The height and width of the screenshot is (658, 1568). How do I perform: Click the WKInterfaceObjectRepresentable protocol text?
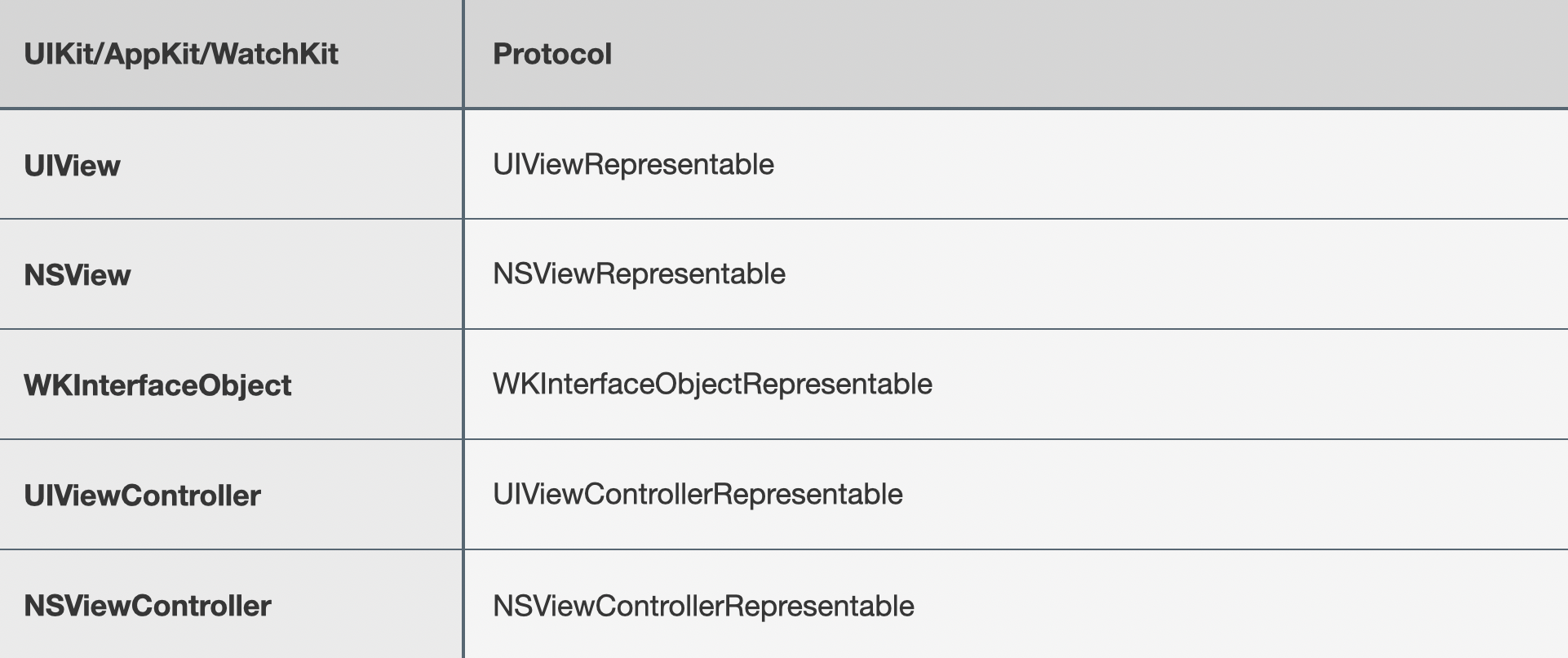tap(712, 385)
